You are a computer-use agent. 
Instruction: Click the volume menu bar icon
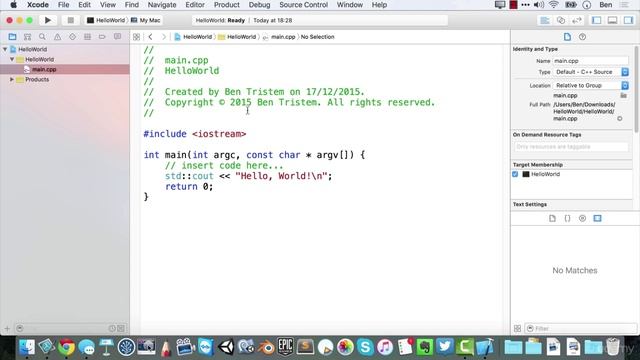(539, 5)
